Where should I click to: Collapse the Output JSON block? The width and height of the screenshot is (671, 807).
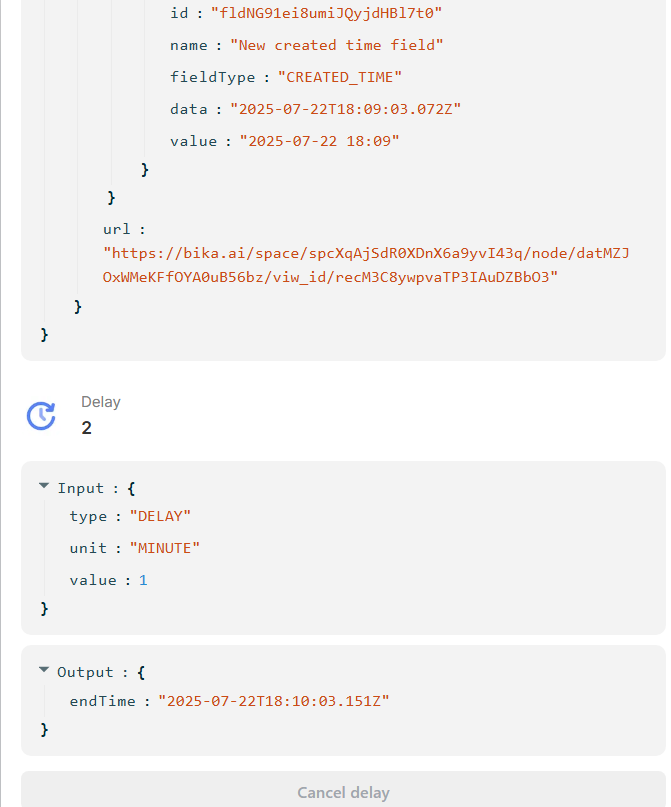pyautogui.click(x=44, y=670)
